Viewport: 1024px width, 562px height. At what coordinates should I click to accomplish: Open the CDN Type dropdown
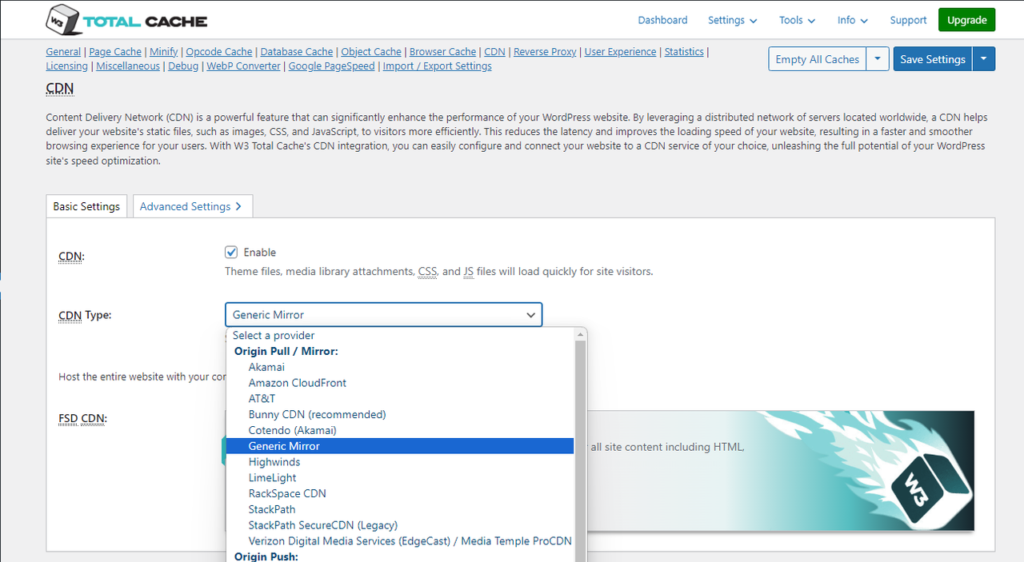click(383, 315)
